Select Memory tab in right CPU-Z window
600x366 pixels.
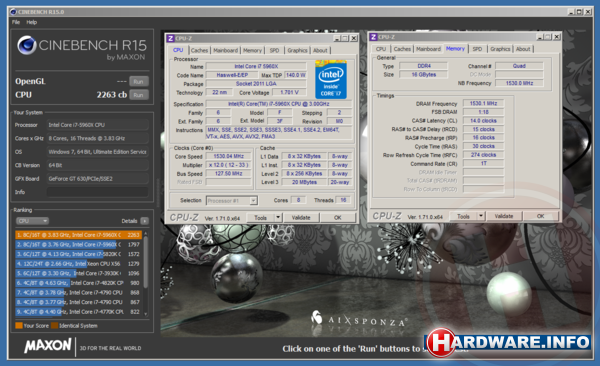[x=455, y=49]
